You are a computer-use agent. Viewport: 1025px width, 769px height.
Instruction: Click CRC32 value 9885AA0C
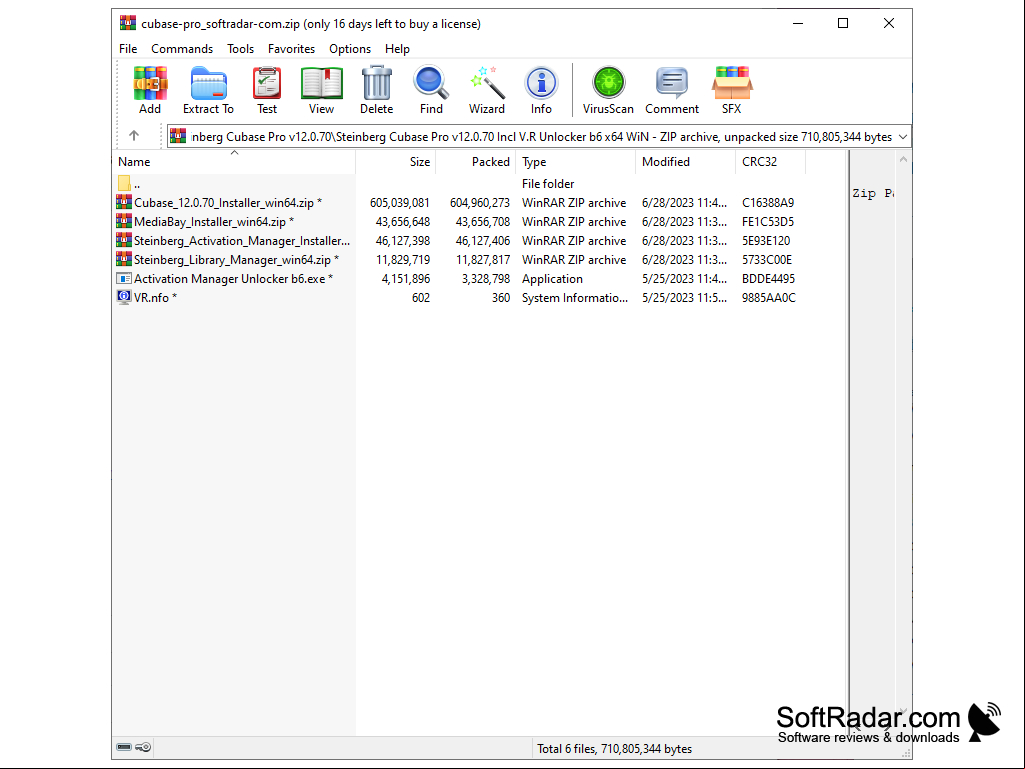[x=769, y=298]
